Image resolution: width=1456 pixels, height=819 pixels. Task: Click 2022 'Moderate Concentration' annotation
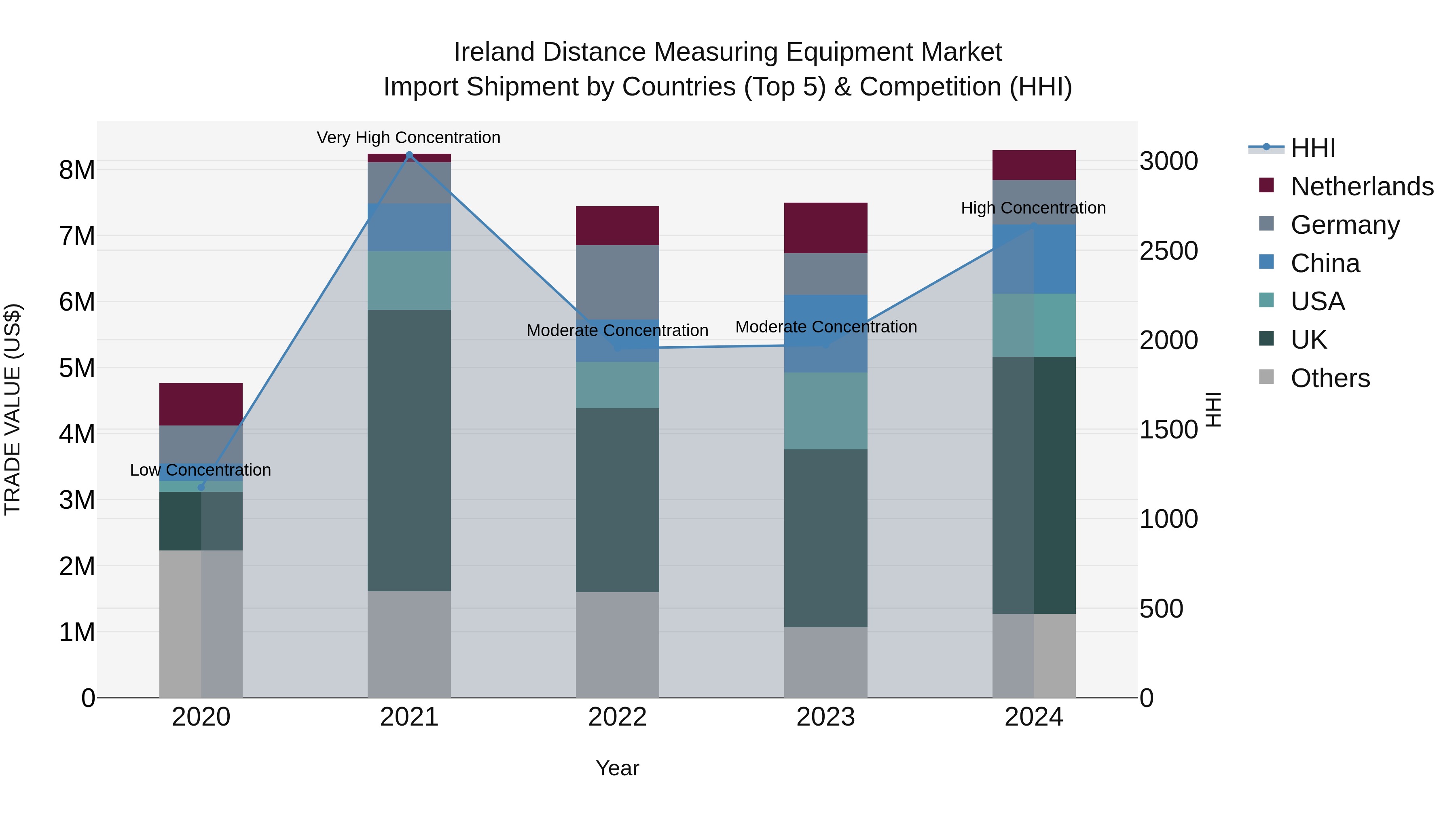(617, 331)
